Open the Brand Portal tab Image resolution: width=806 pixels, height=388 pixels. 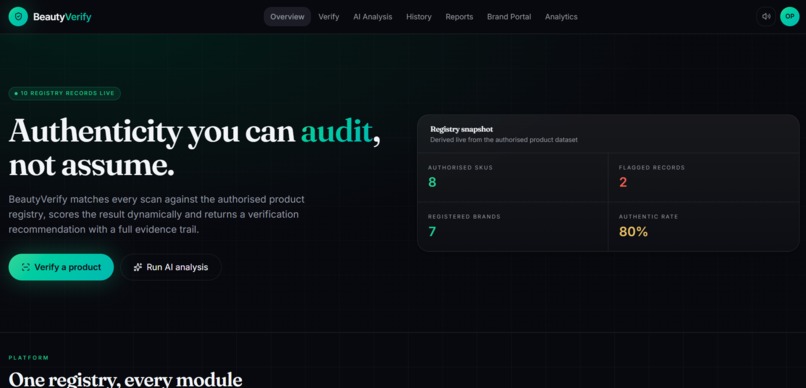[x=509, y=16]
